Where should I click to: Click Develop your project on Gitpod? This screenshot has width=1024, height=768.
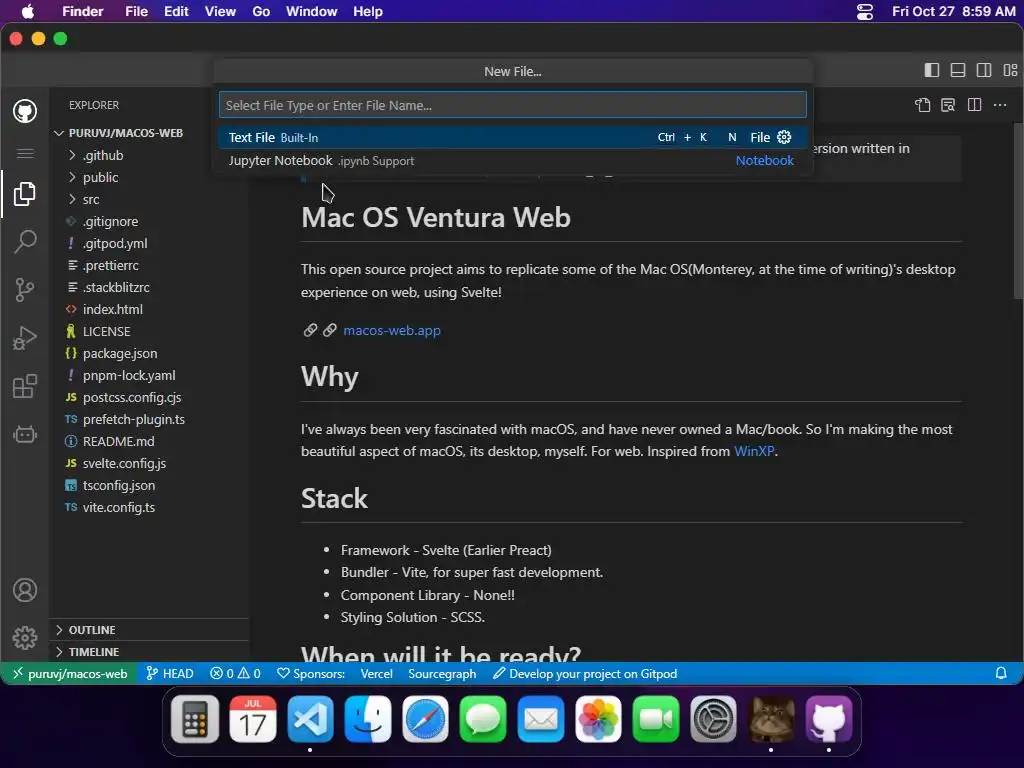(x=585, y=673)
